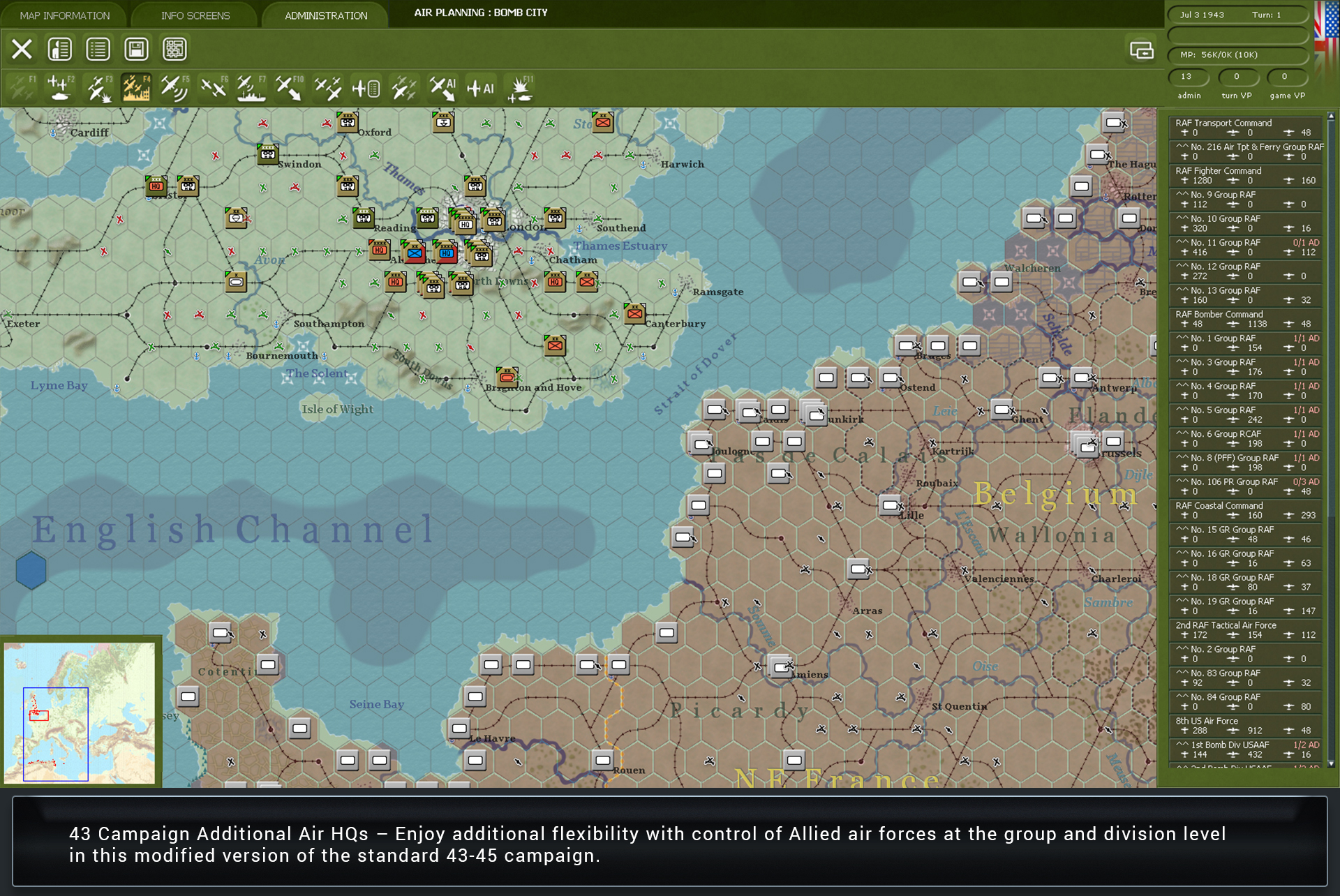
Task: Click the AI air planning icon
Action: [x=442, y=87]
